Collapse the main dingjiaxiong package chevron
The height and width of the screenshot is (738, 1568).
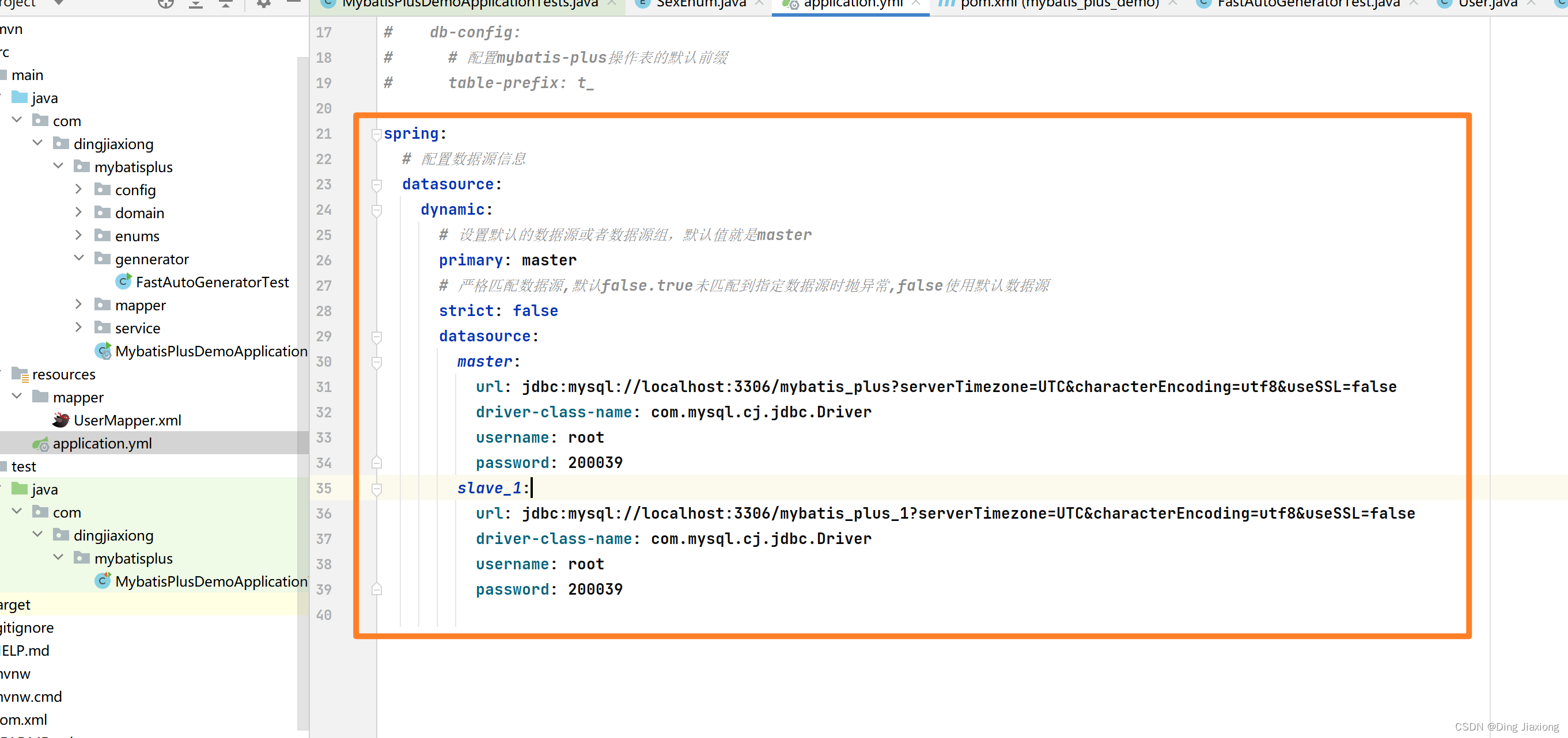38,143
